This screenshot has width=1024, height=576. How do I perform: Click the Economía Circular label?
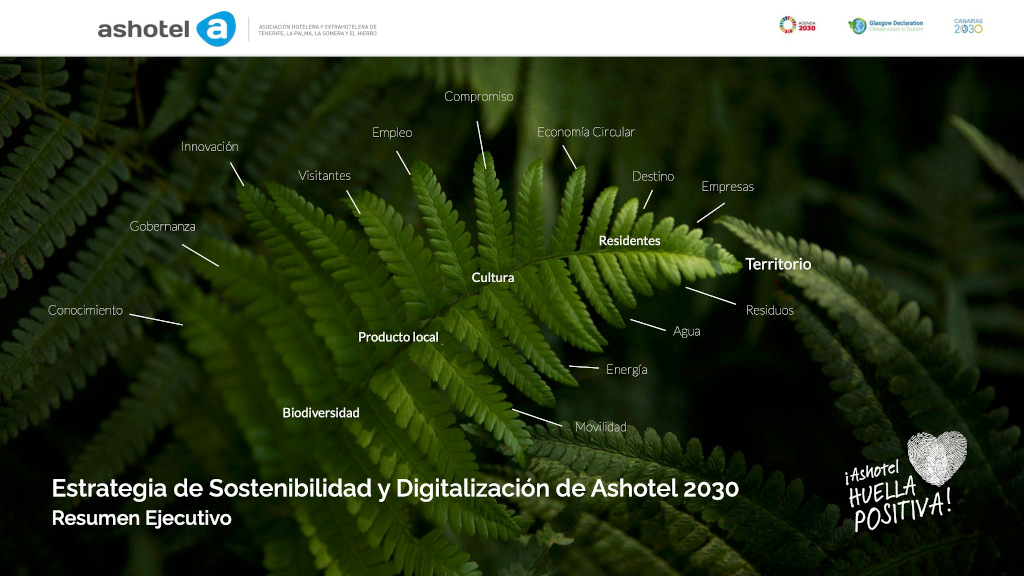tap(585, 132)
